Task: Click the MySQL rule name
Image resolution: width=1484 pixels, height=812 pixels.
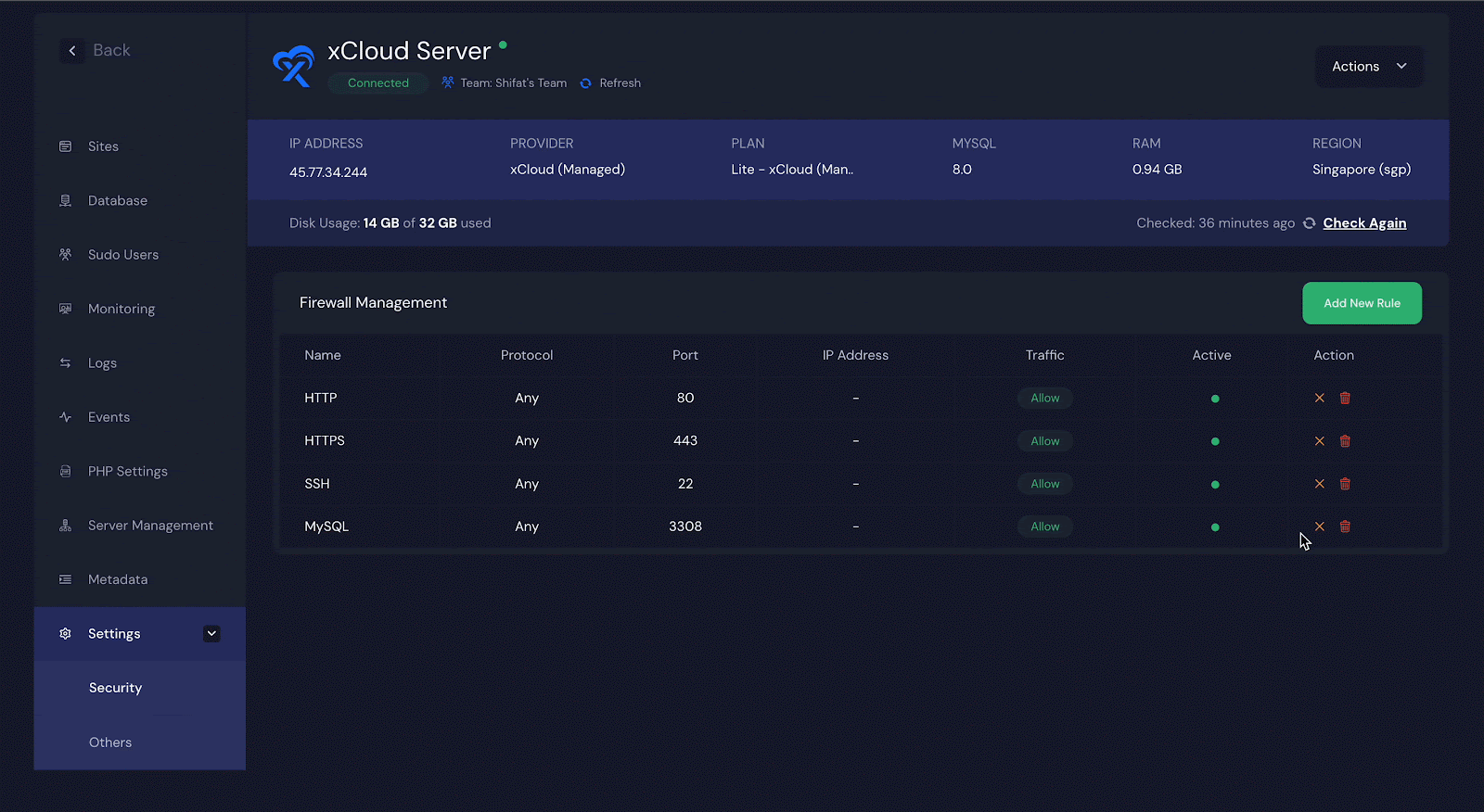Action: tap(326, 527)
